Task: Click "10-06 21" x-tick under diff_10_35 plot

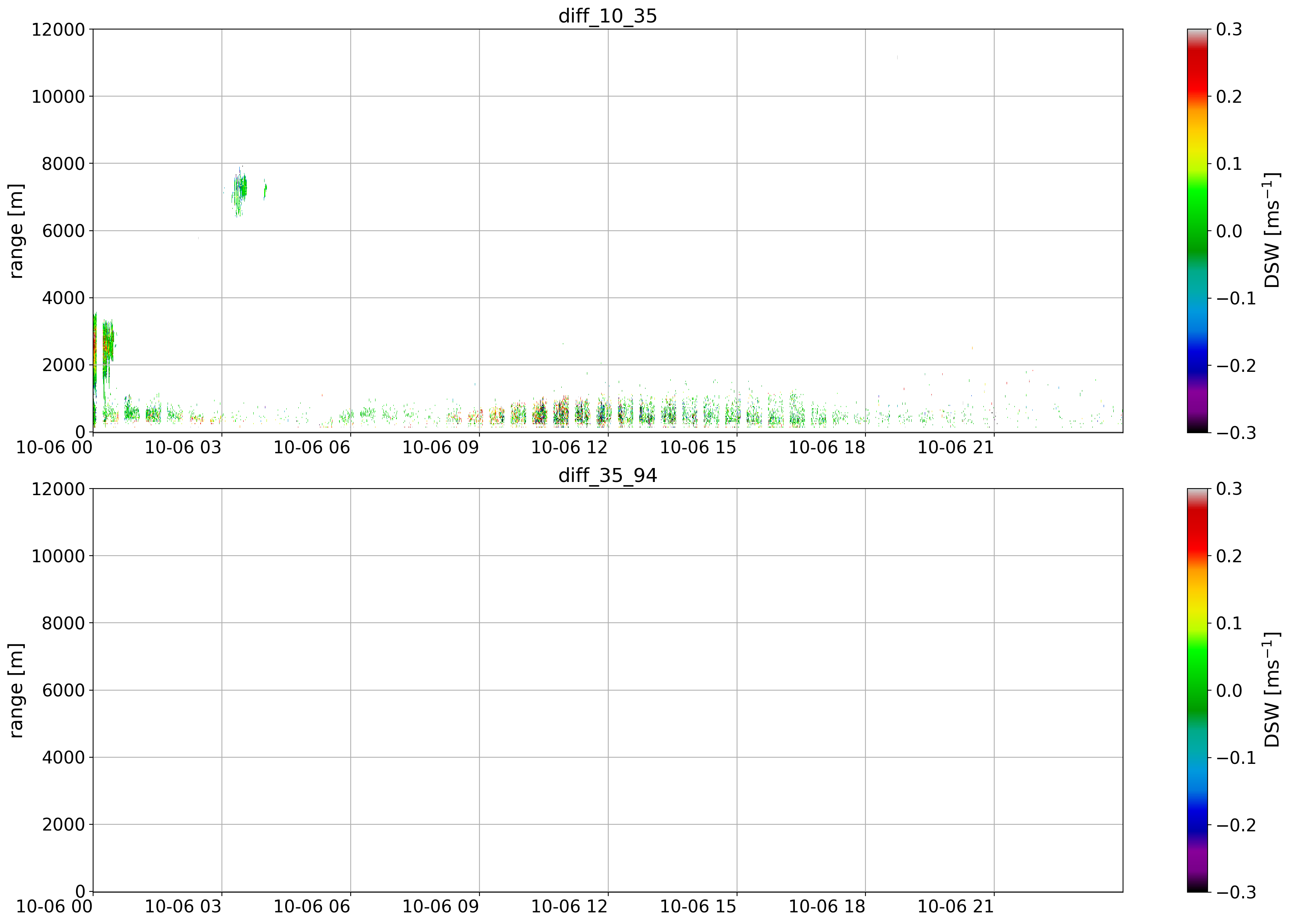Action: (x=956, y=447)
